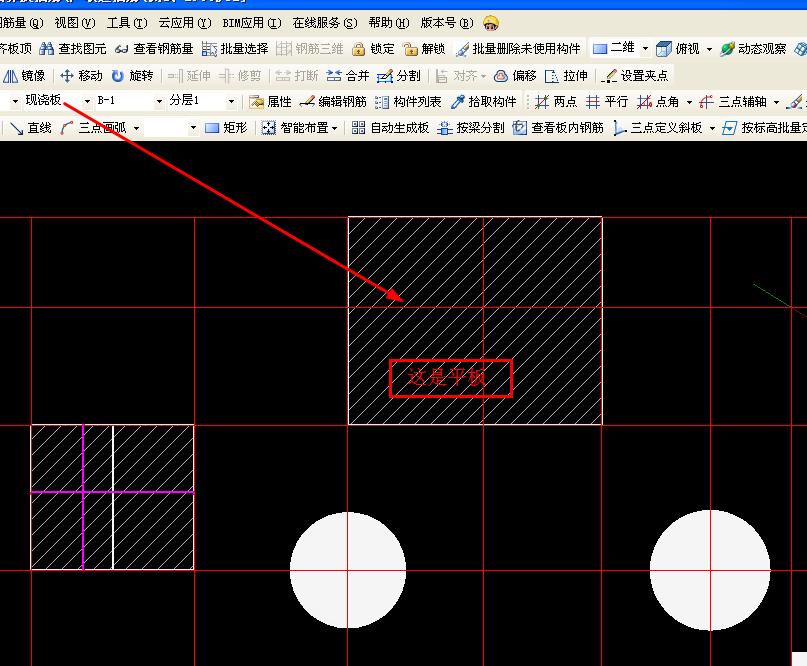This screenshot has height=666, width=807.
Task: Open the 视图 menu
Action: (75, 23)
